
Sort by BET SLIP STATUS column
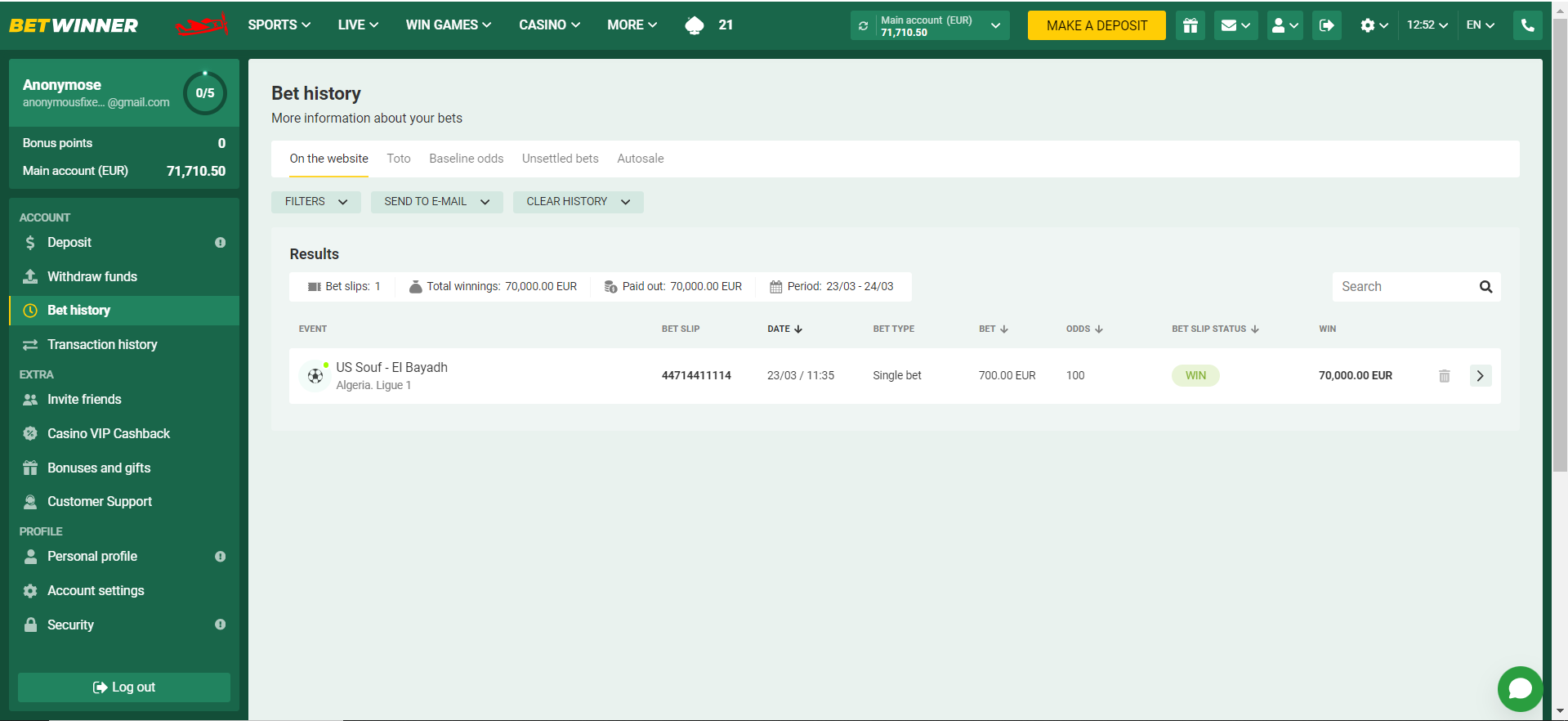tap(1215, 329)
